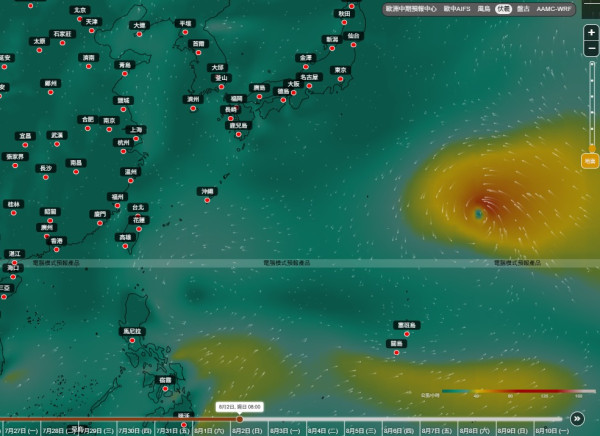Click the red marker under 上海
The image size is (600, 436).
coord(136,139)
